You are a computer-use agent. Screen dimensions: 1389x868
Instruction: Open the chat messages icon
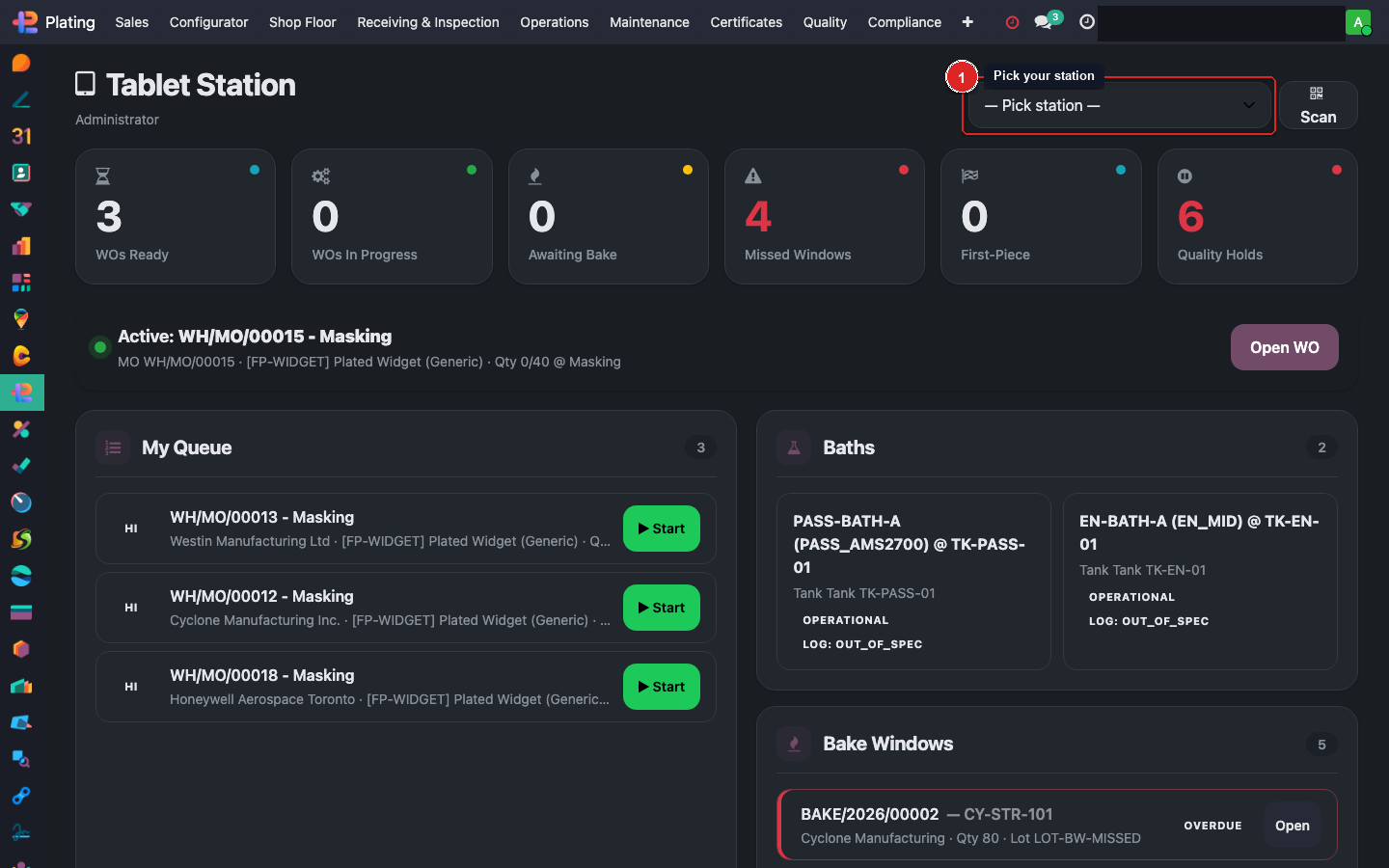1044,22
